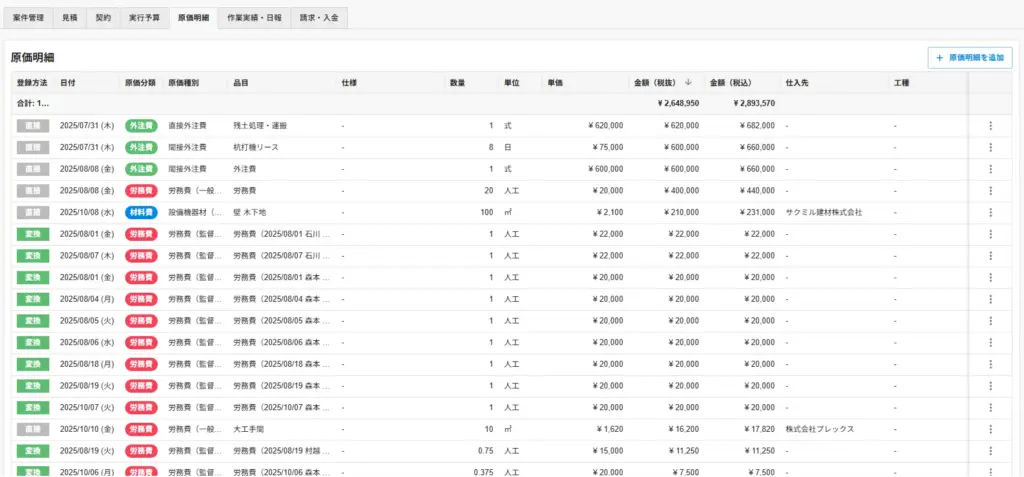The width and height of the screenshot is (1024, 477).
Task: Sort by the 単価 column header
Action: click(556, 83)
